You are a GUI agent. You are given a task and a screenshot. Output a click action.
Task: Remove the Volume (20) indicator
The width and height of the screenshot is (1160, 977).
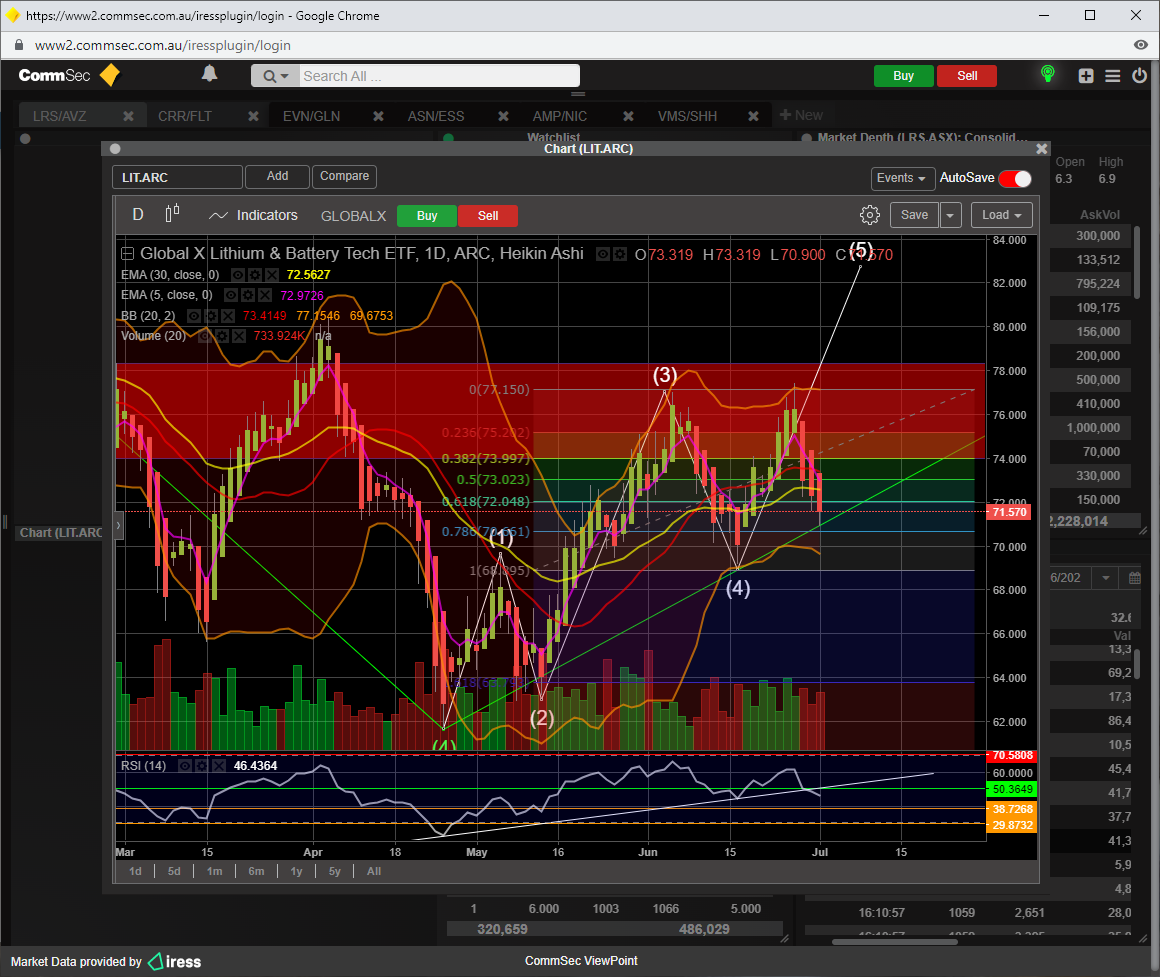pyautogui.click(x=239, y=337)
